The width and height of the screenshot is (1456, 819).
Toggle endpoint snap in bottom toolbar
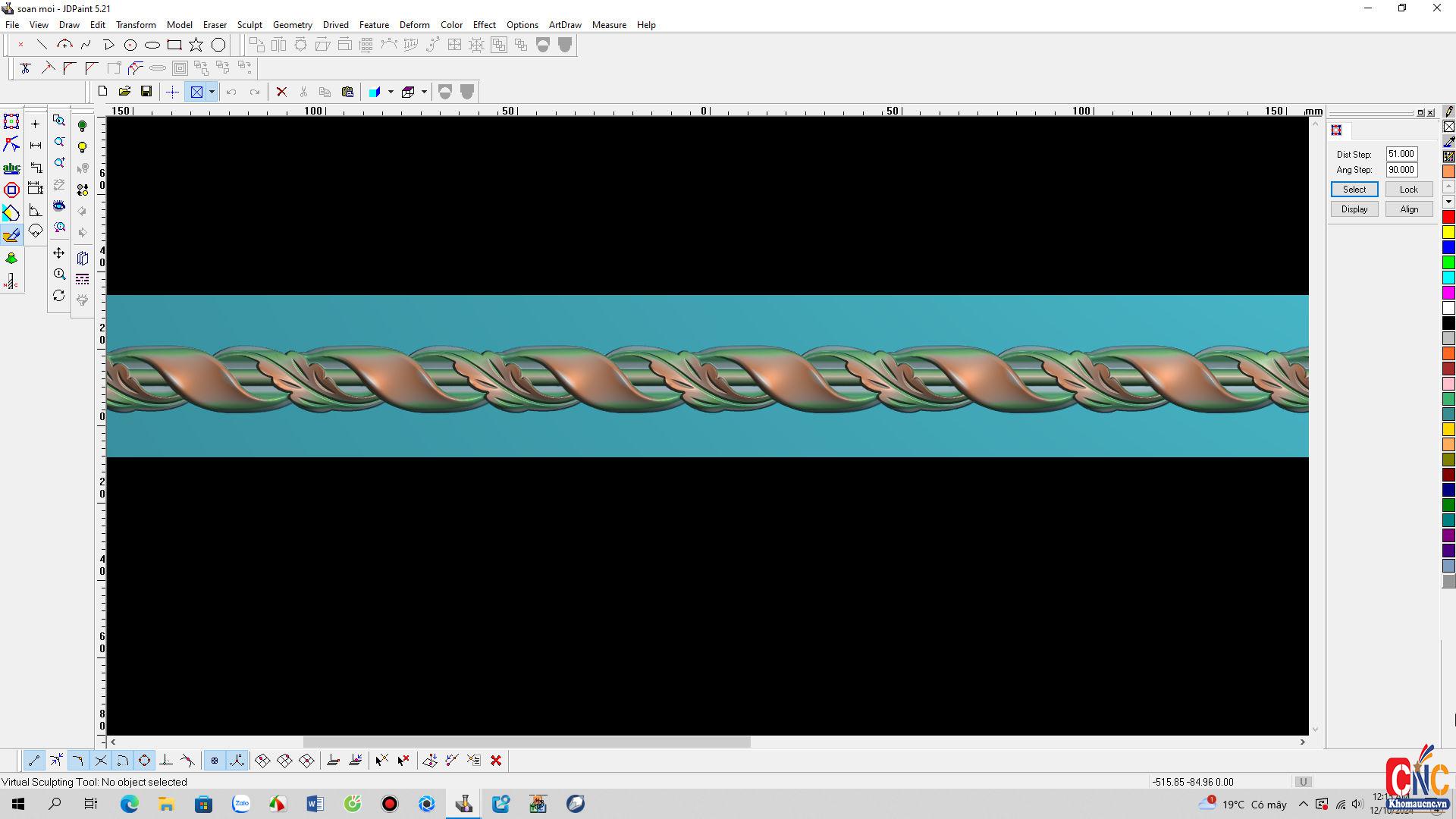[34, 761]
